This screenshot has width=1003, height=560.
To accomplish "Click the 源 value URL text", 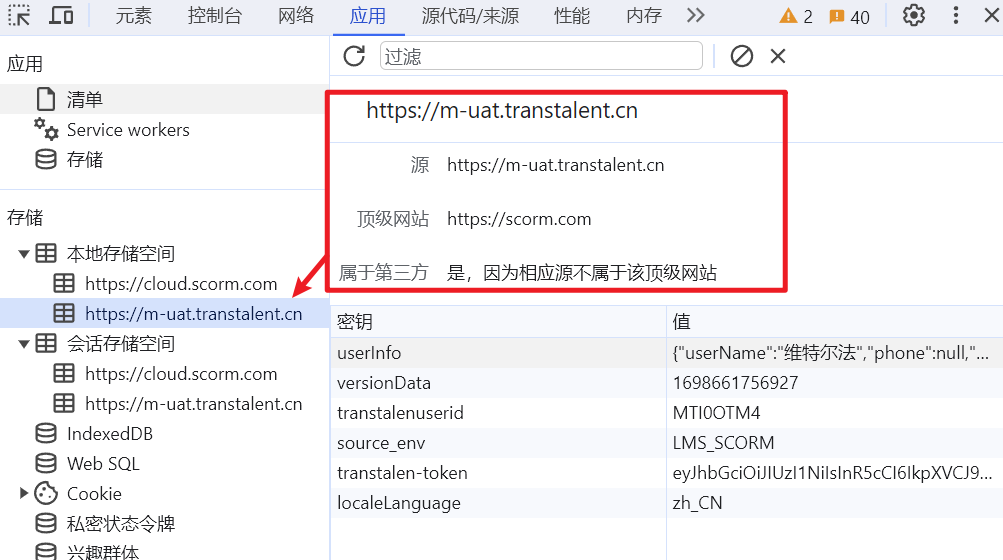I will tap(555, 165).
